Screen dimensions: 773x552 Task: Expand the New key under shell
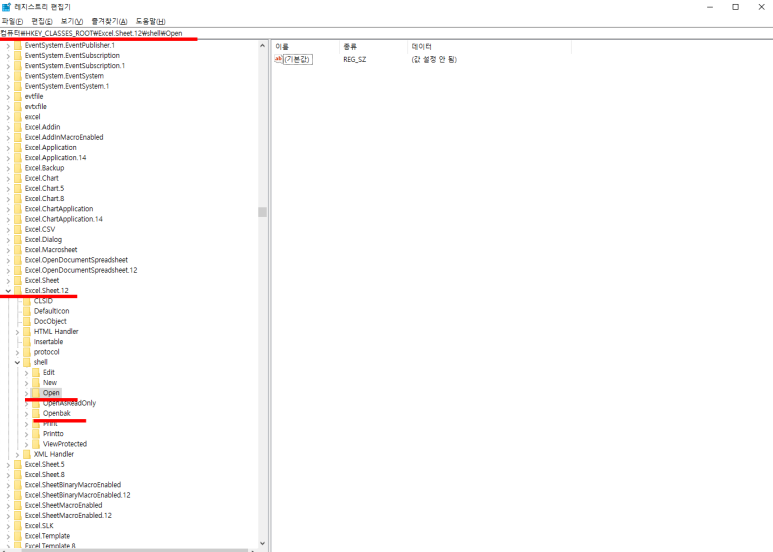pos(26,383)
